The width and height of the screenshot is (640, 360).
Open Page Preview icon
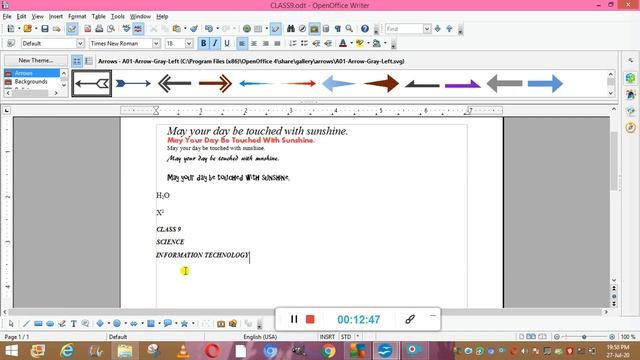[111, 29]
